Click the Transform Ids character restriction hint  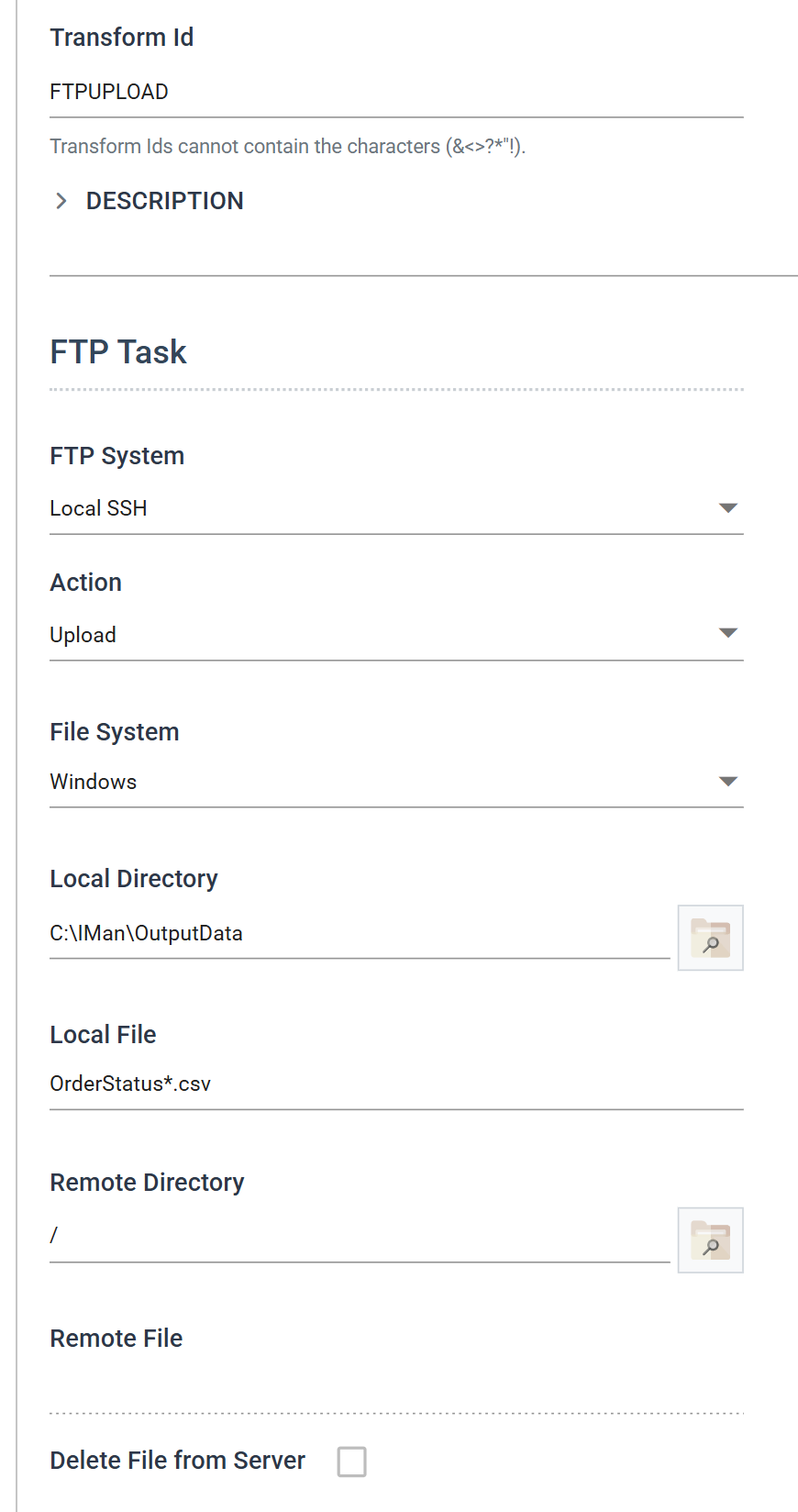(288, 147)
